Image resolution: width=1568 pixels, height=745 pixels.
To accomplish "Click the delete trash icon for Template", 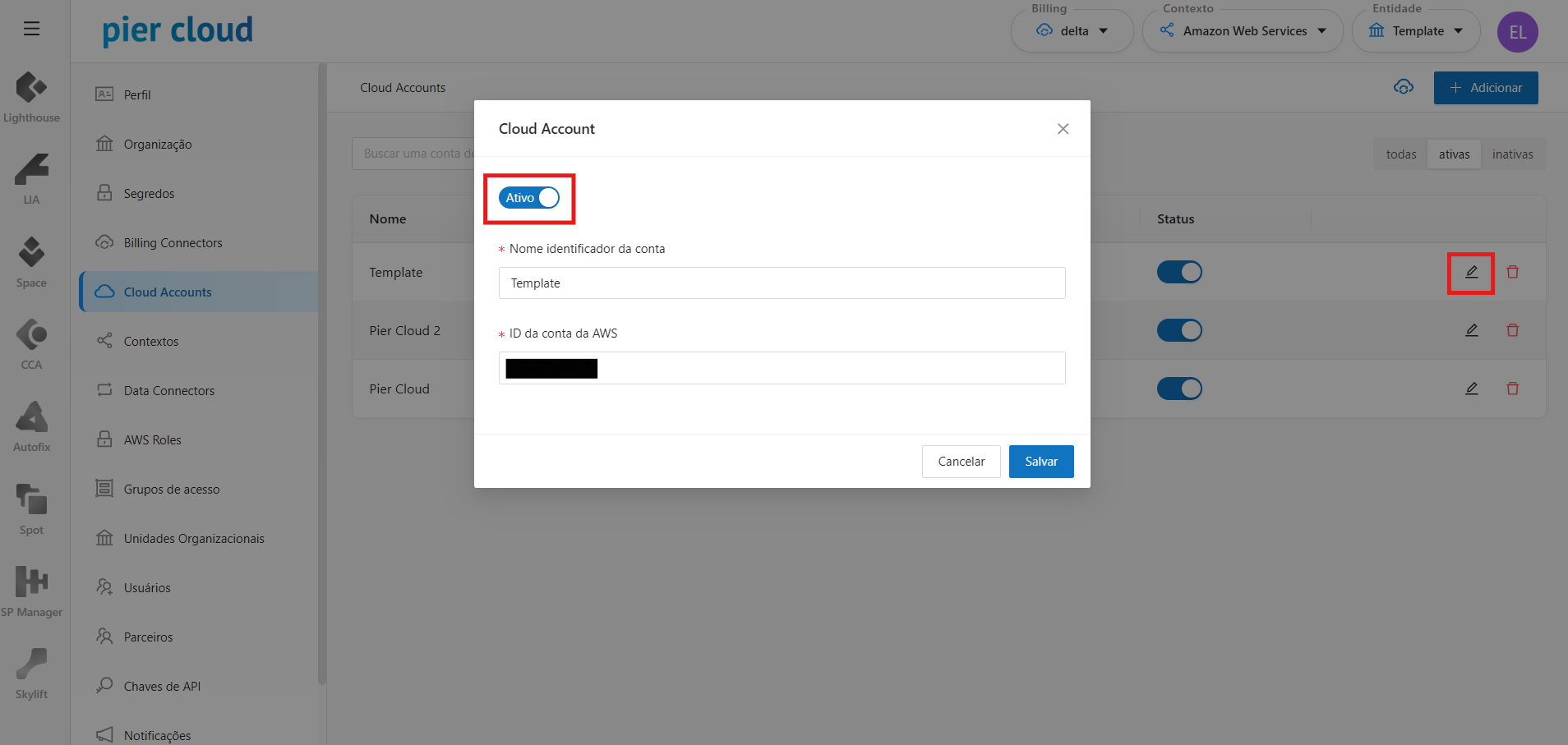I will pos(1512,272).
